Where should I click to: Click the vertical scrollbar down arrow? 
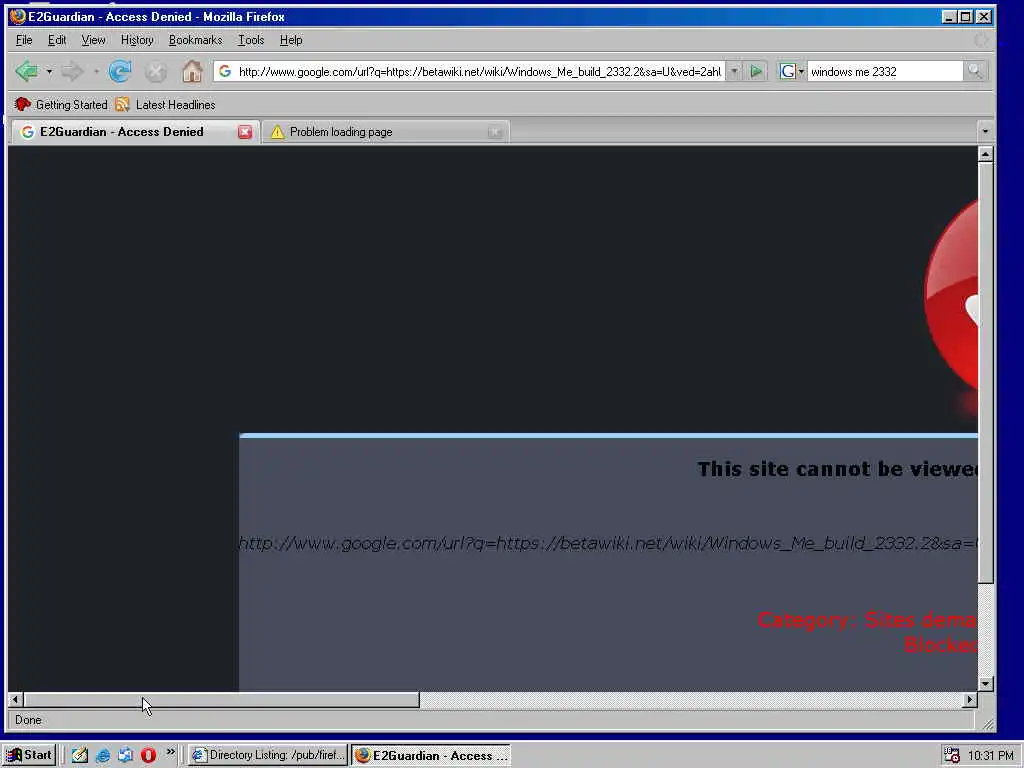(985, 684)
